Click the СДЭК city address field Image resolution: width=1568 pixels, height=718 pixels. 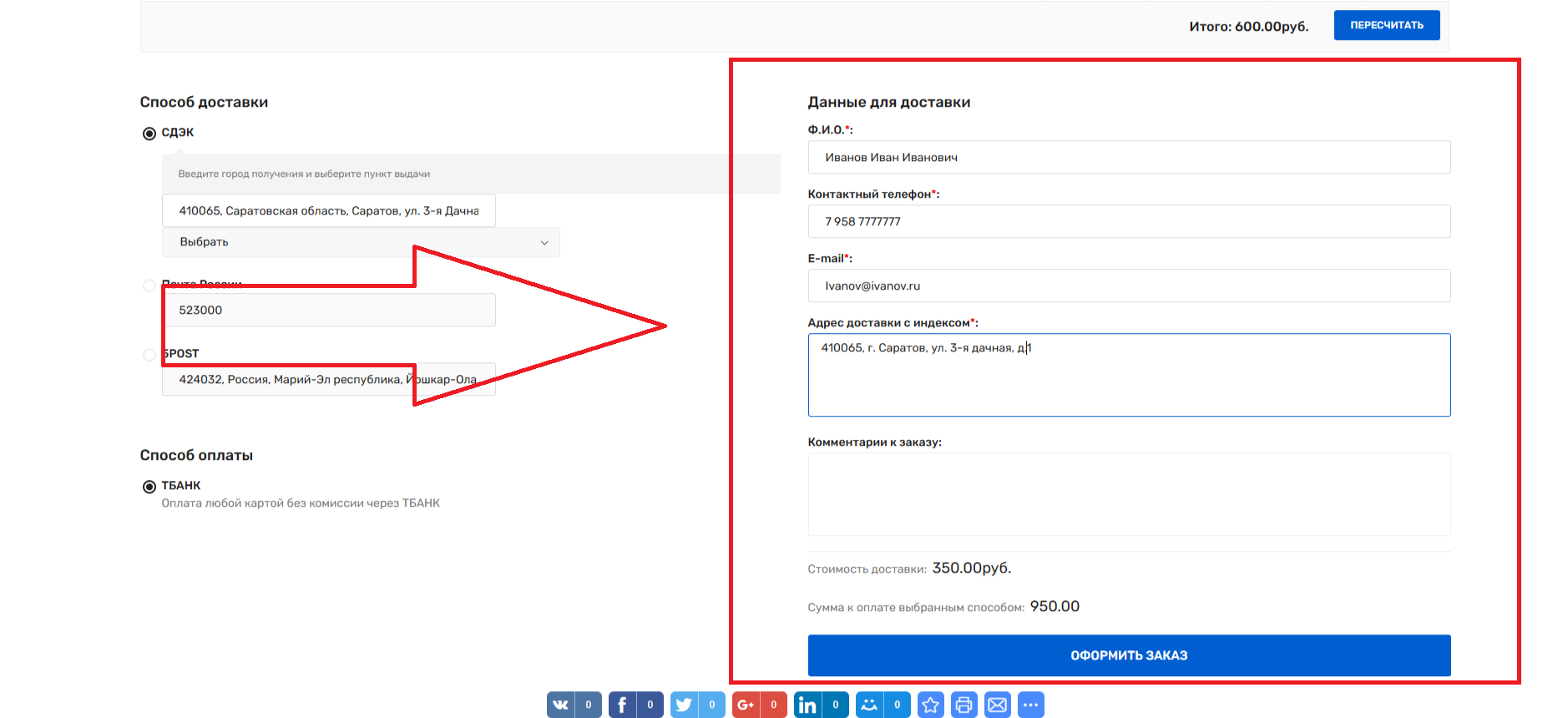328,211
